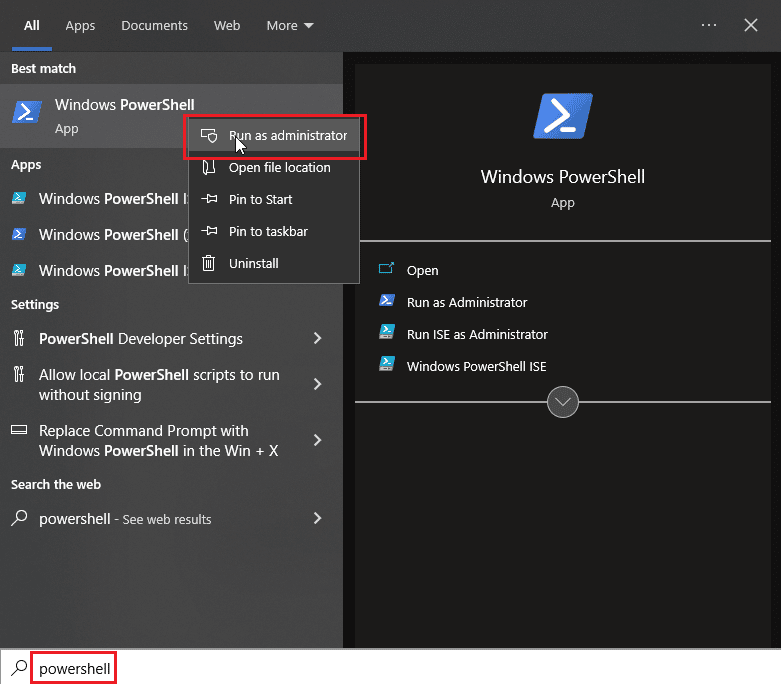Open the three-dot options menu

click(x=708, y=25)
